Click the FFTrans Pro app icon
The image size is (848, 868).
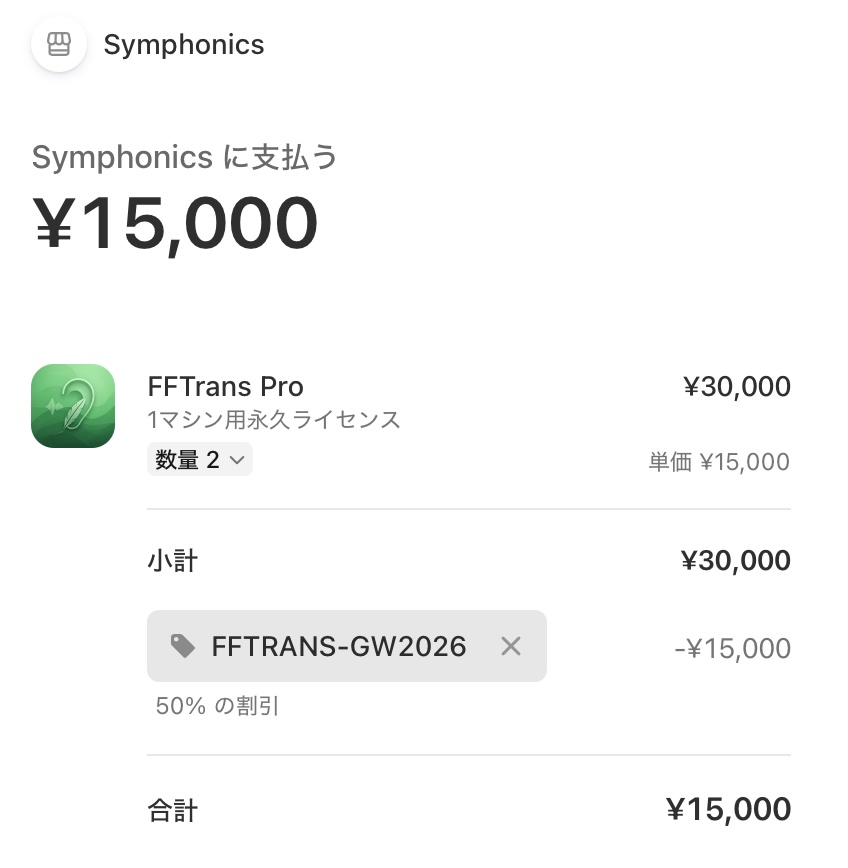pos(73,406)
